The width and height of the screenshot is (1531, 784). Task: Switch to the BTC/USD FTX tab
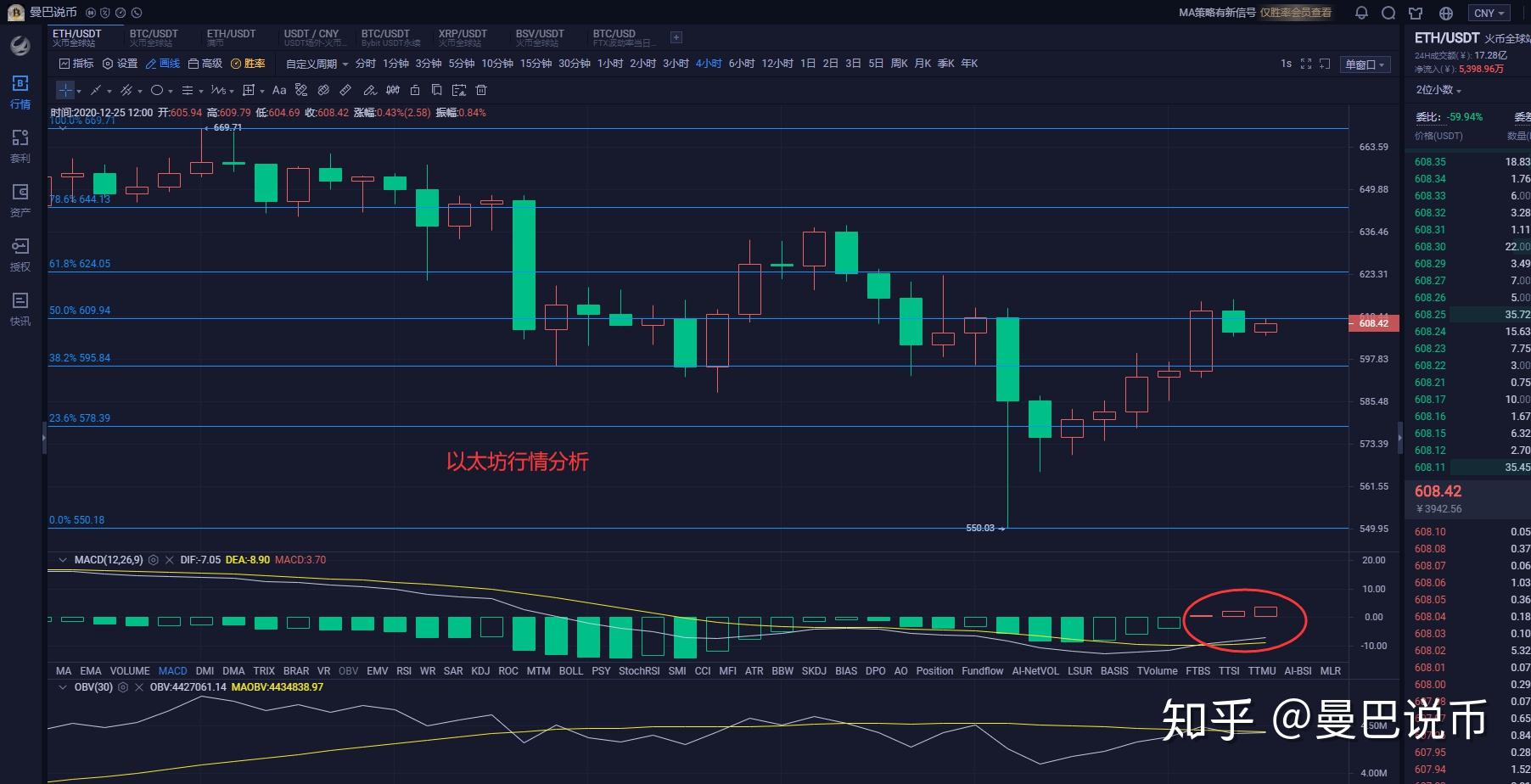tap(624, 37)
